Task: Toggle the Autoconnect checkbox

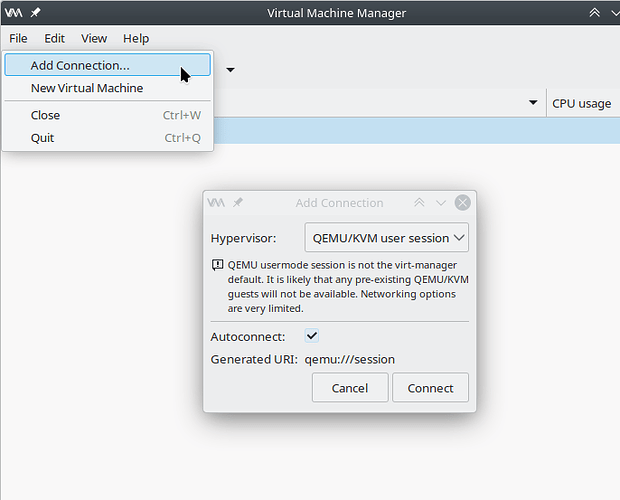Action: point(312,336)
